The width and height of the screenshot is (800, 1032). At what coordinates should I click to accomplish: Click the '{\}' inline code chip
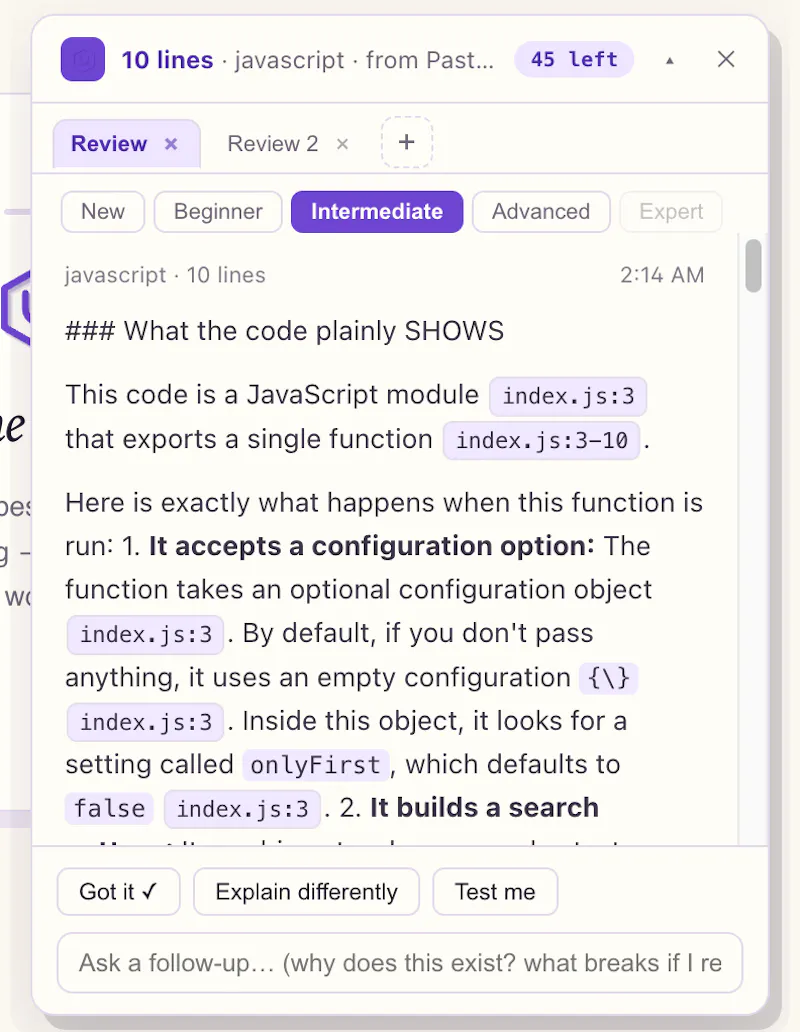pyautogui.click(x=609, y=678)
